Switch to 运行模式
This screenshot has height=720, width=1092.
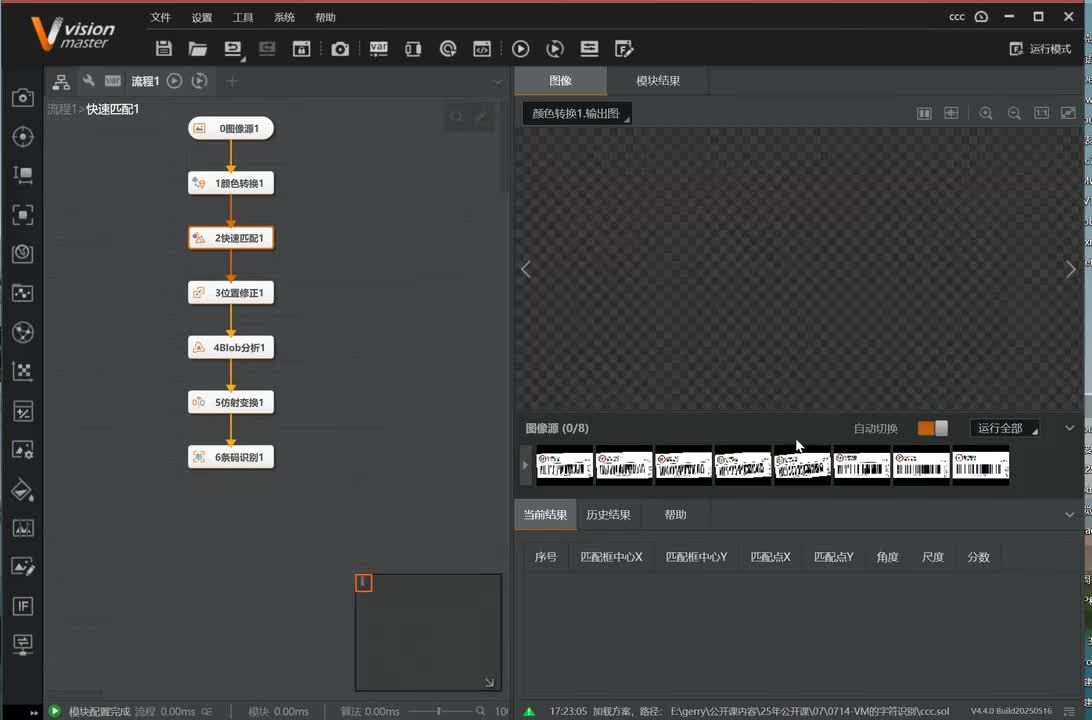coord(1040,49)
